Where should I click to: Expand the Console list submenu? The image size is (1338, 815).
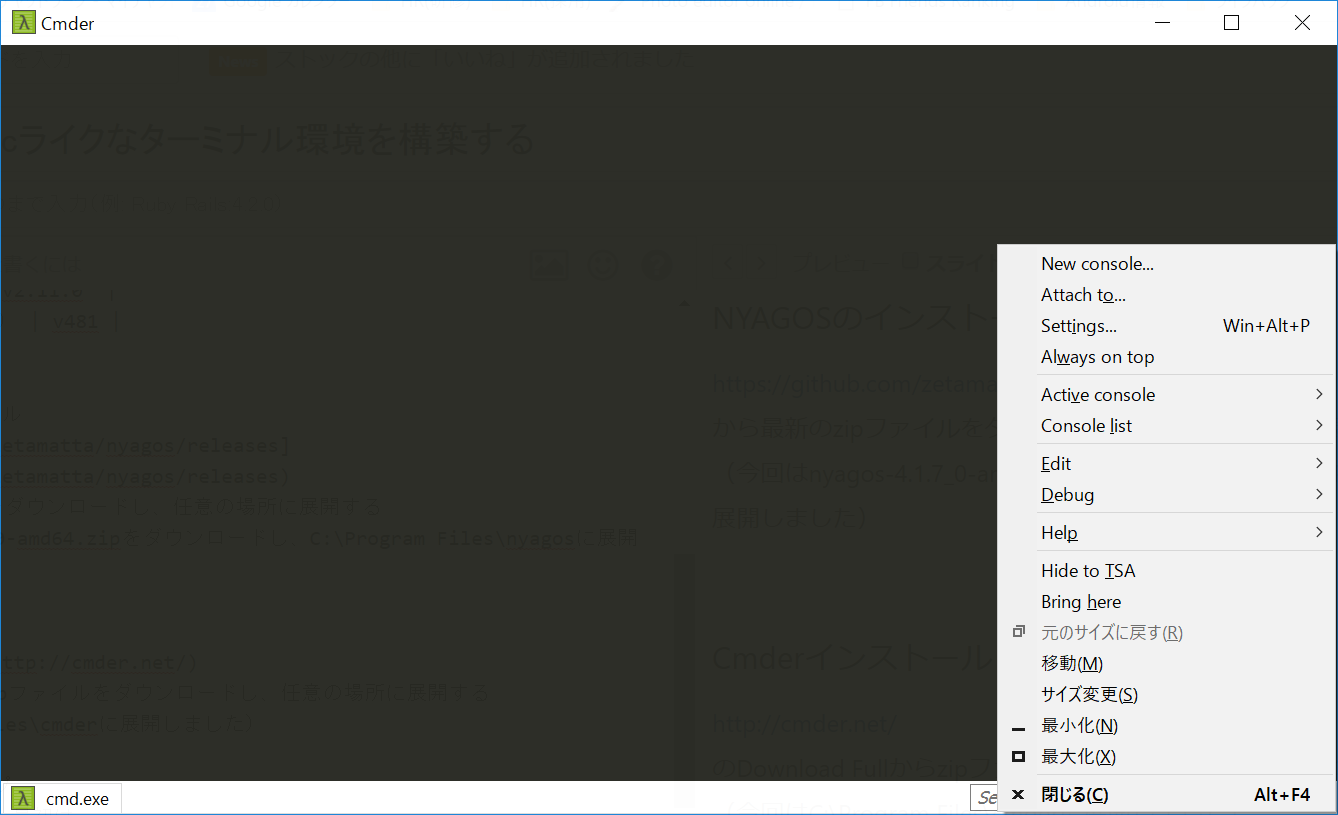click(1166, 426)
